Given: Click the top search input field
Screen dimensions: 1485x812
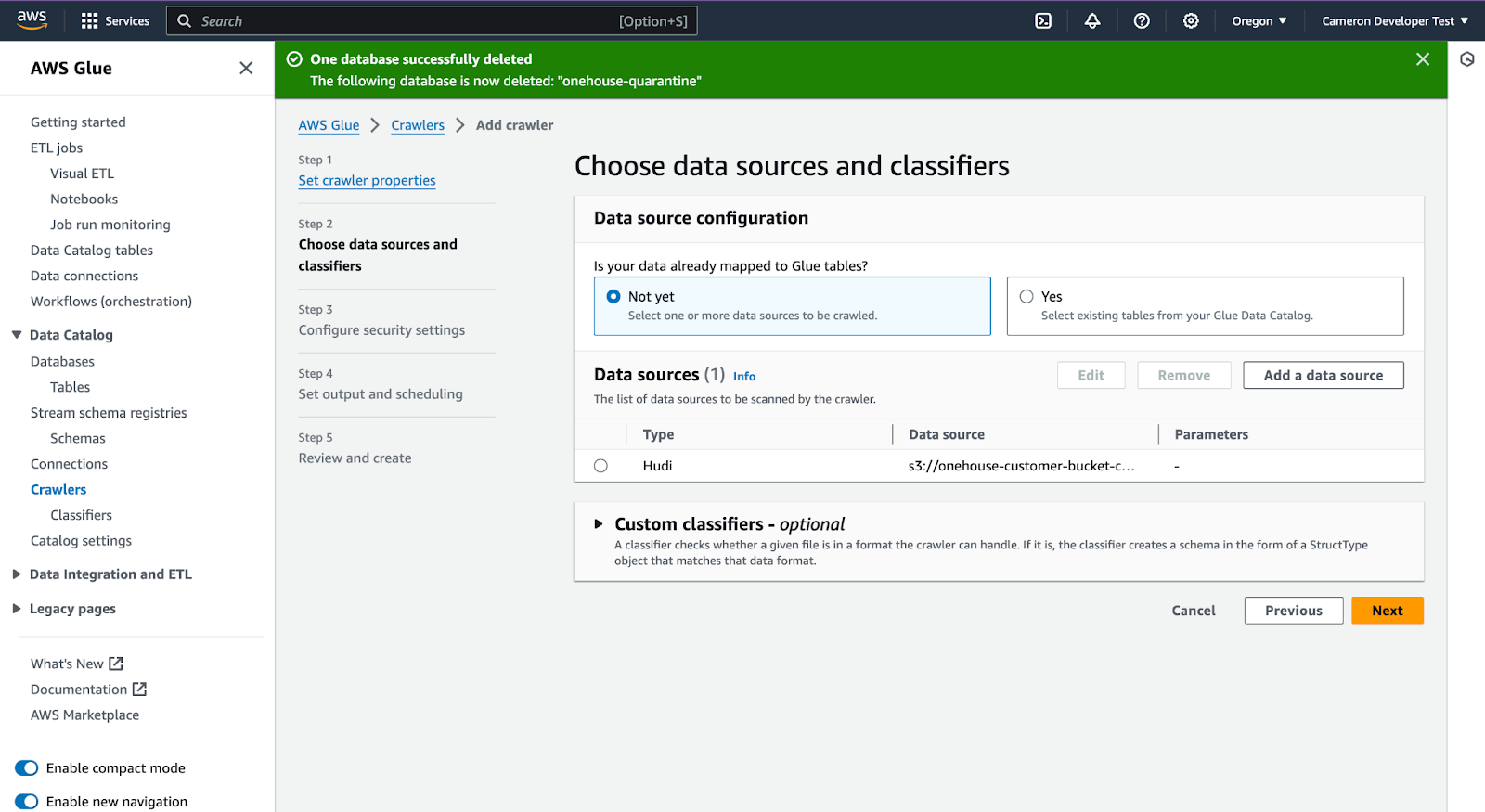Looking at the screenshot, I should (x=432, y=20).
